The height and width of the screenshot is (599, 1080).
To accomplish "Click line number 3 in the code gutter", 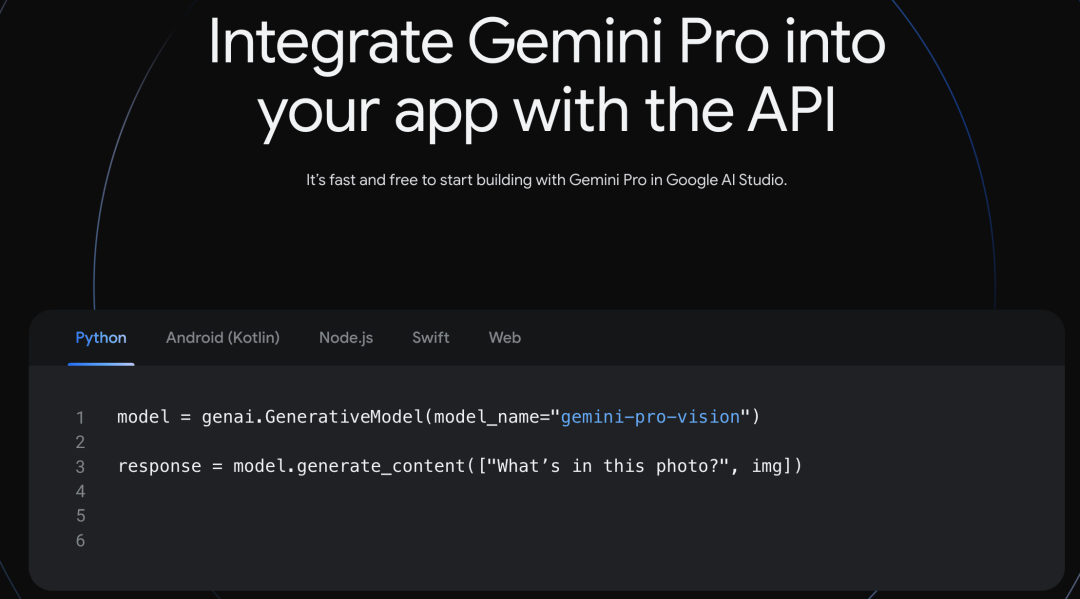I will (80, 467).
